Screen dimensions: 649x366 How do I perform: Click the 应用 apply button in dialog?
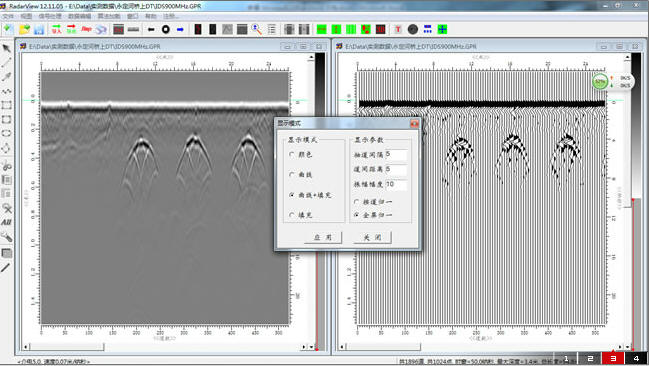[x=323, y=237]
